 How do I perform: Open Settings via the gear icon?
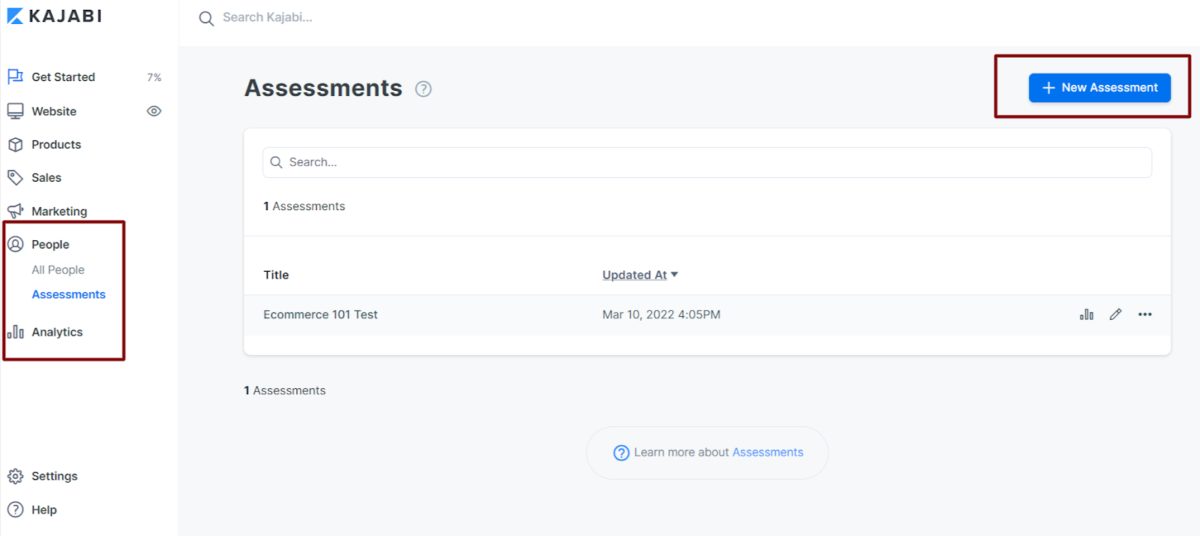[15, 476]
